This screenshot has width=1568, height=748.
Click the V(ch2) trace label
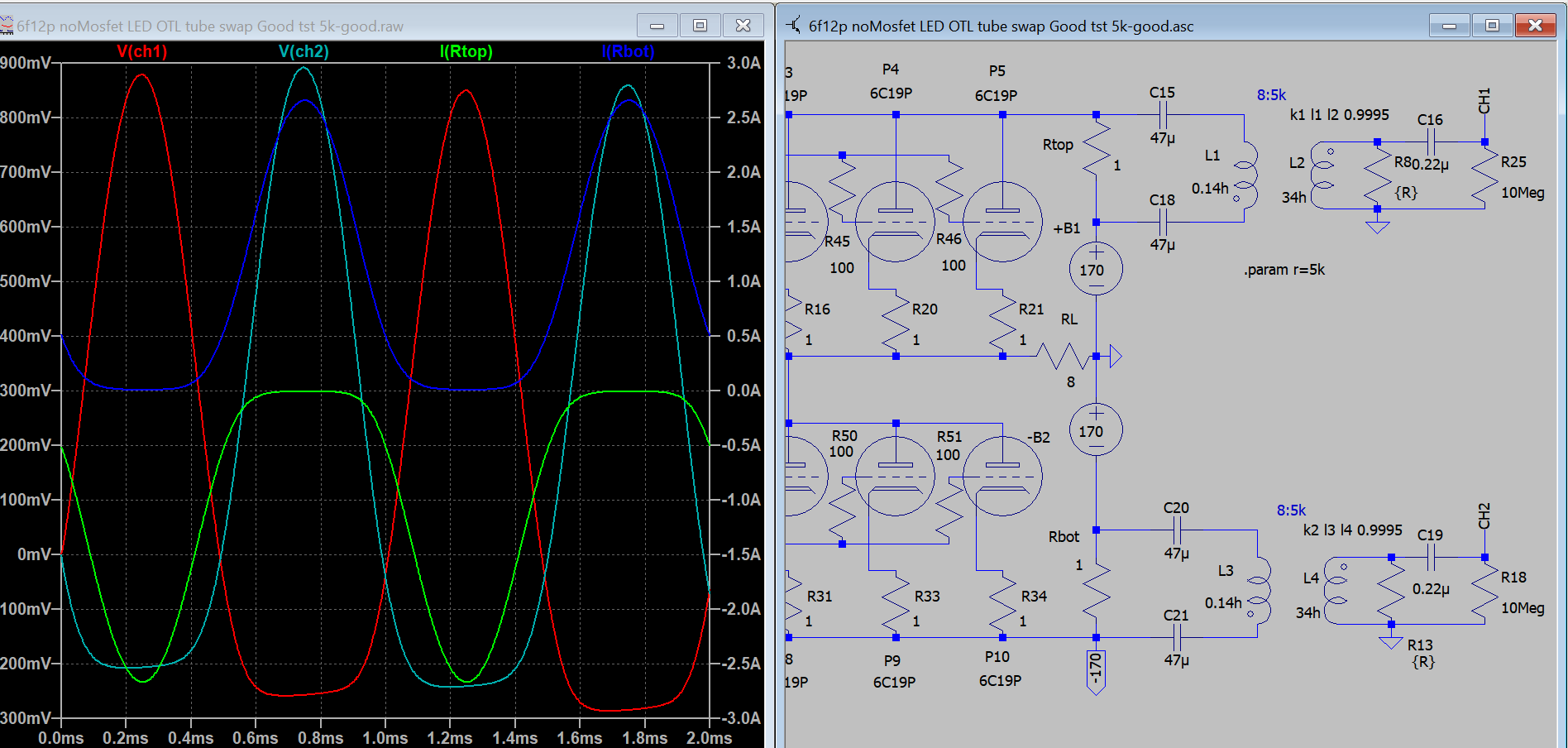click(x=304, y=51)
